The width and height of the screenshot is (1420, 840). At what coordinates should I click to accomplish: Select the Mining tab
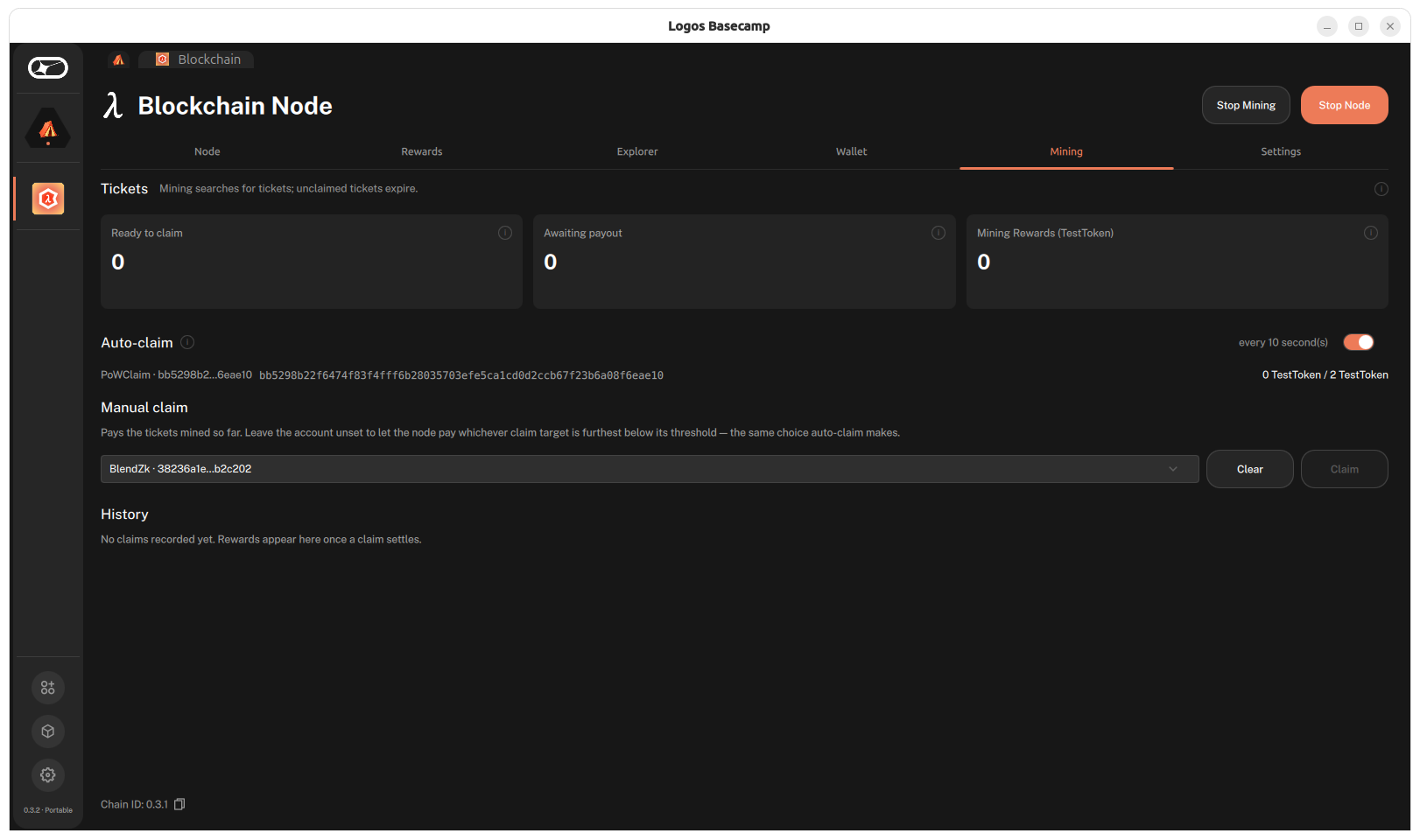[x=1066, y=151]
